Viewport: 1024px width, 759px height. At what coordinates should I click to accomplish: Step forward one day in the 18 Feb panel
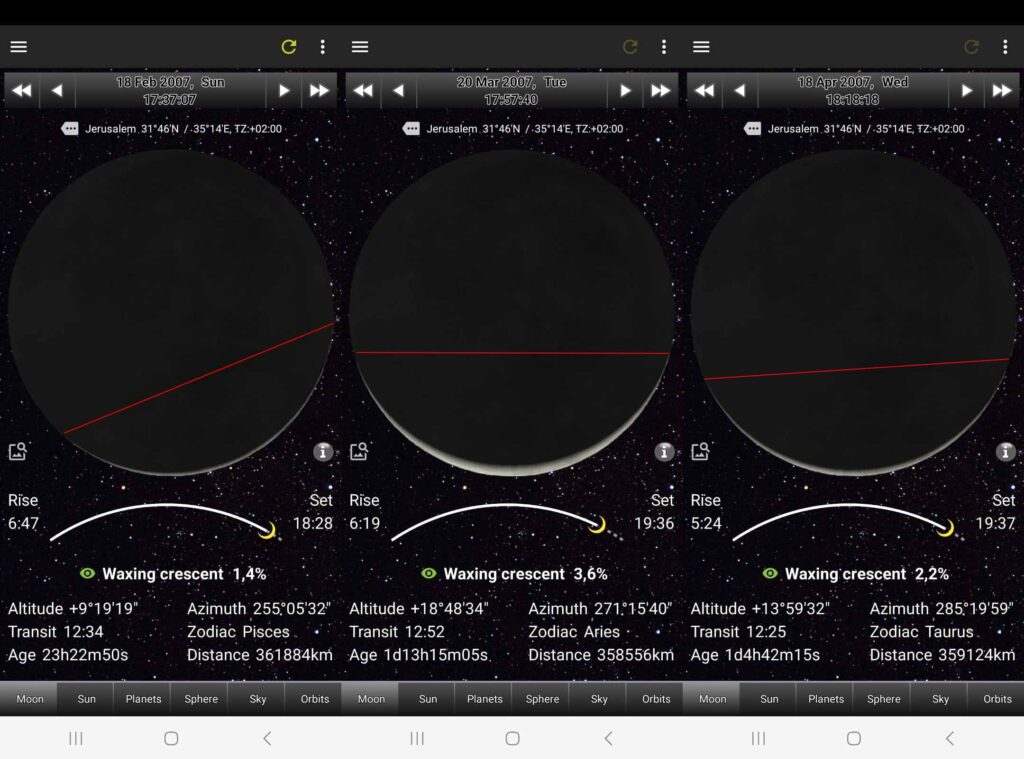(x=284, y=91)
